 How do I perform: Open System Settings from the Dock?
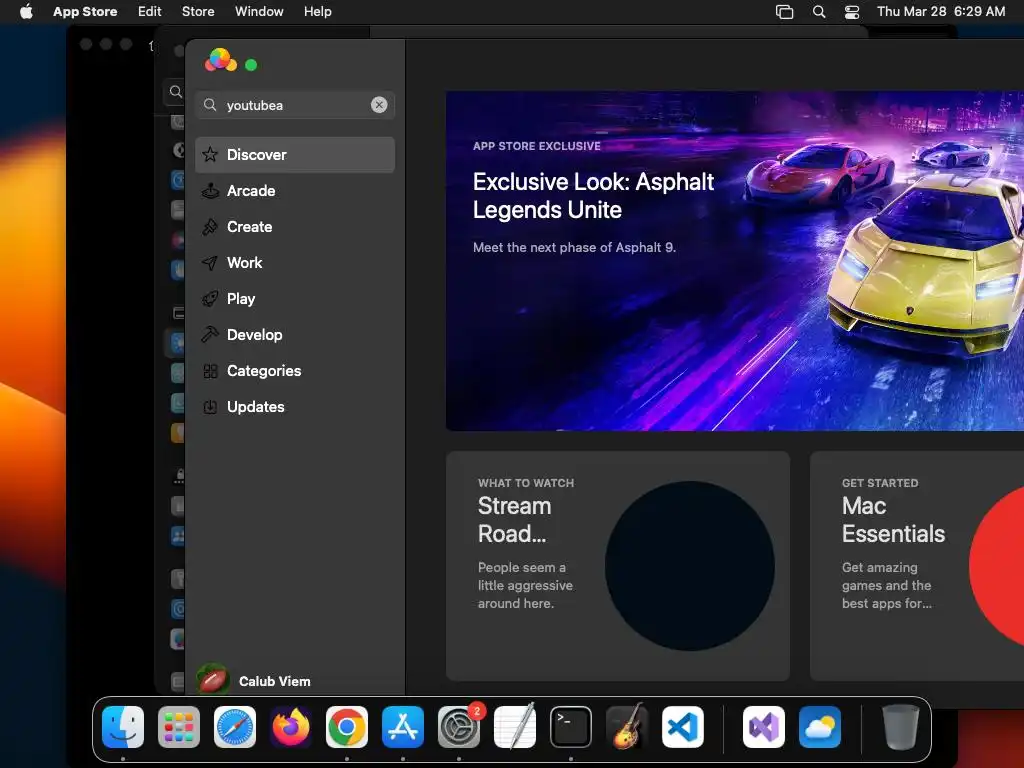pos(459,727)
